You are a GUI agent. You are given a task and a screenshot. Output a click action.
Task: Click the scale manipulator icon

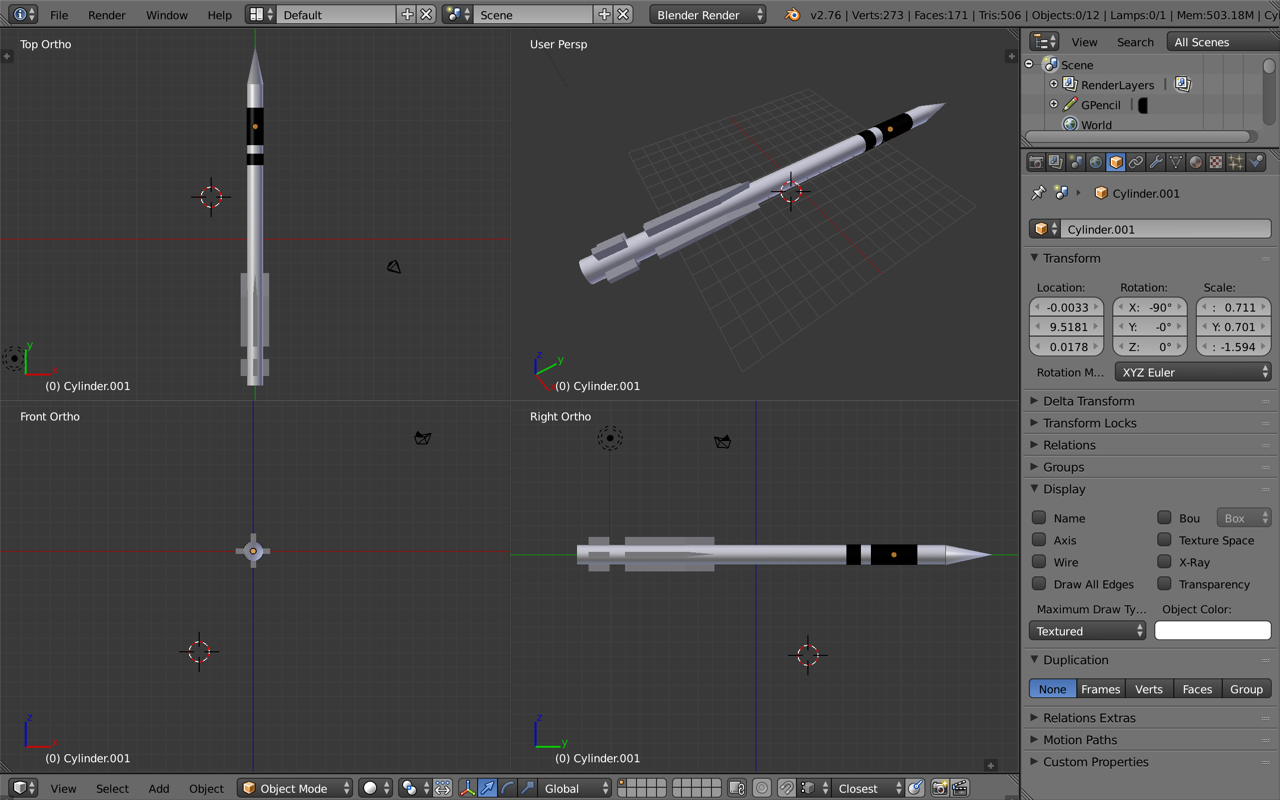(x=527, y=788)
